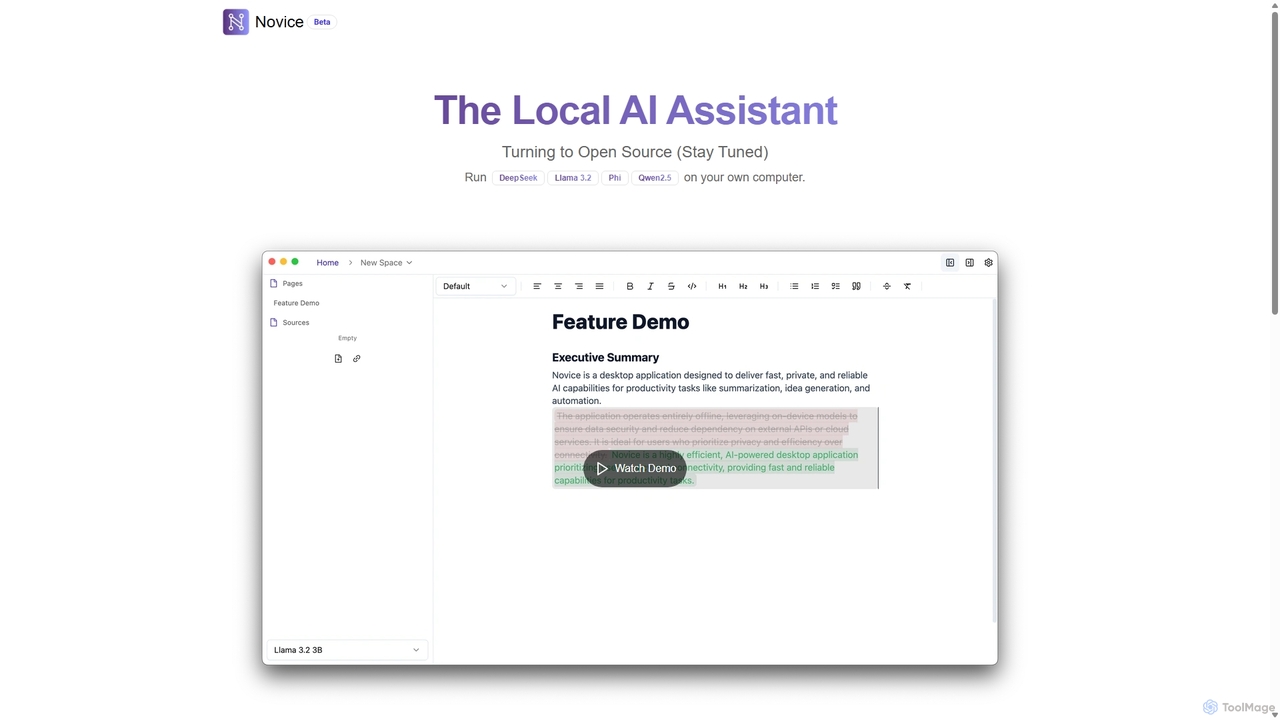Image resolution: width=1280 pixels, height=720 pixels.
Task: Open the Llama 3.2 3B model selector
Action: point(347,650)
